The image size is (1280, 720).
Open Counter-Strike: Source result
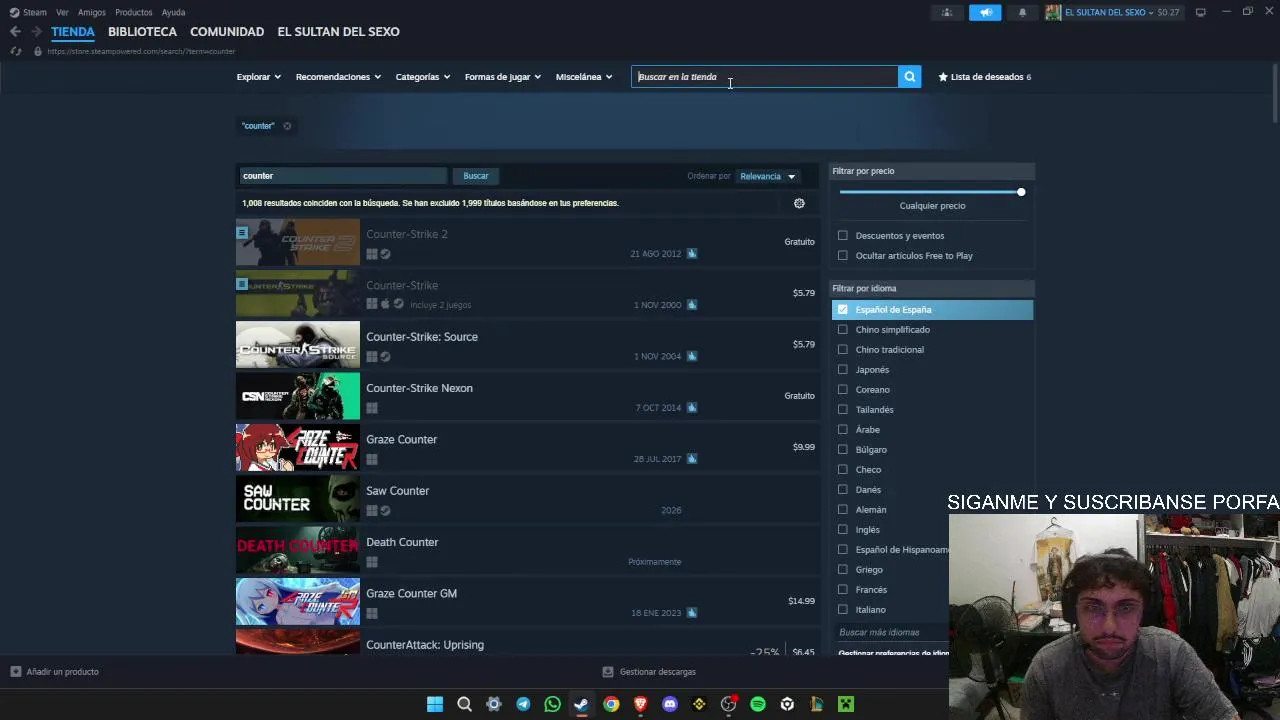527,345
